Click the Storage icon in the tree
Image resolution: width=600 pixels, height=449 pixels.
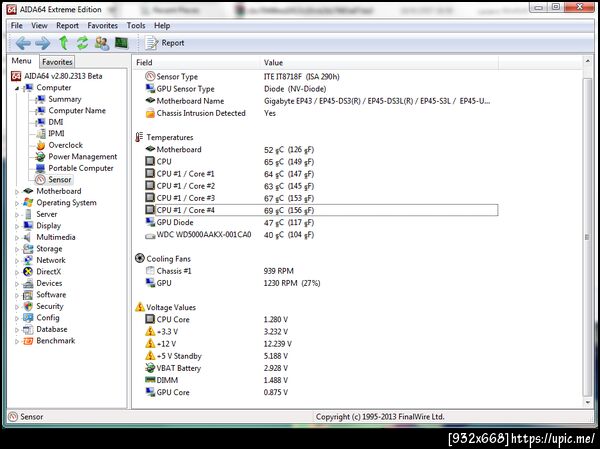(x=28, y=249)
